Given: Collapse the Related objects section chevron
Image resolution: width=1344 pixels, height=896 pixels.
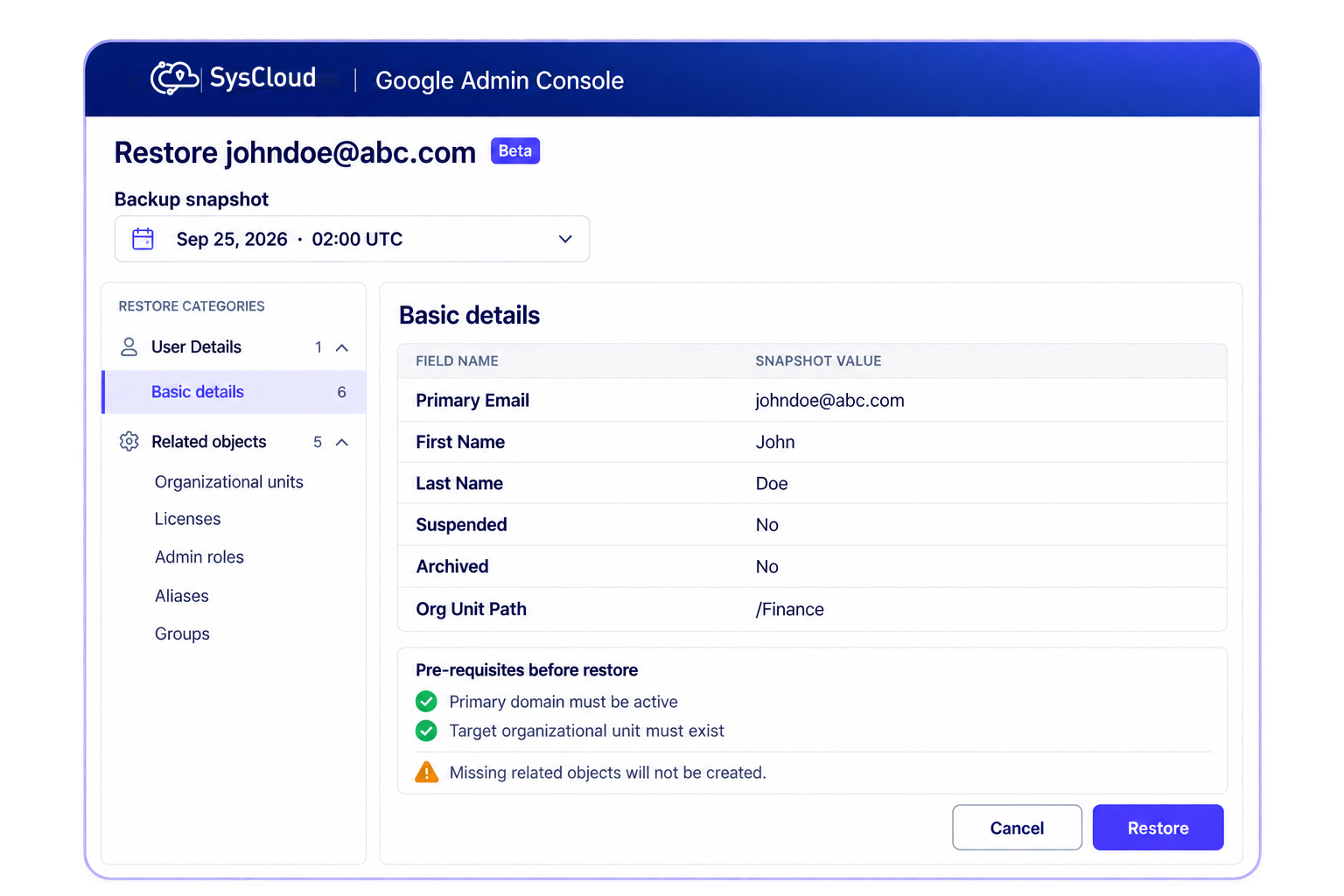Looking at the screenshot, I should click(342, 443).
